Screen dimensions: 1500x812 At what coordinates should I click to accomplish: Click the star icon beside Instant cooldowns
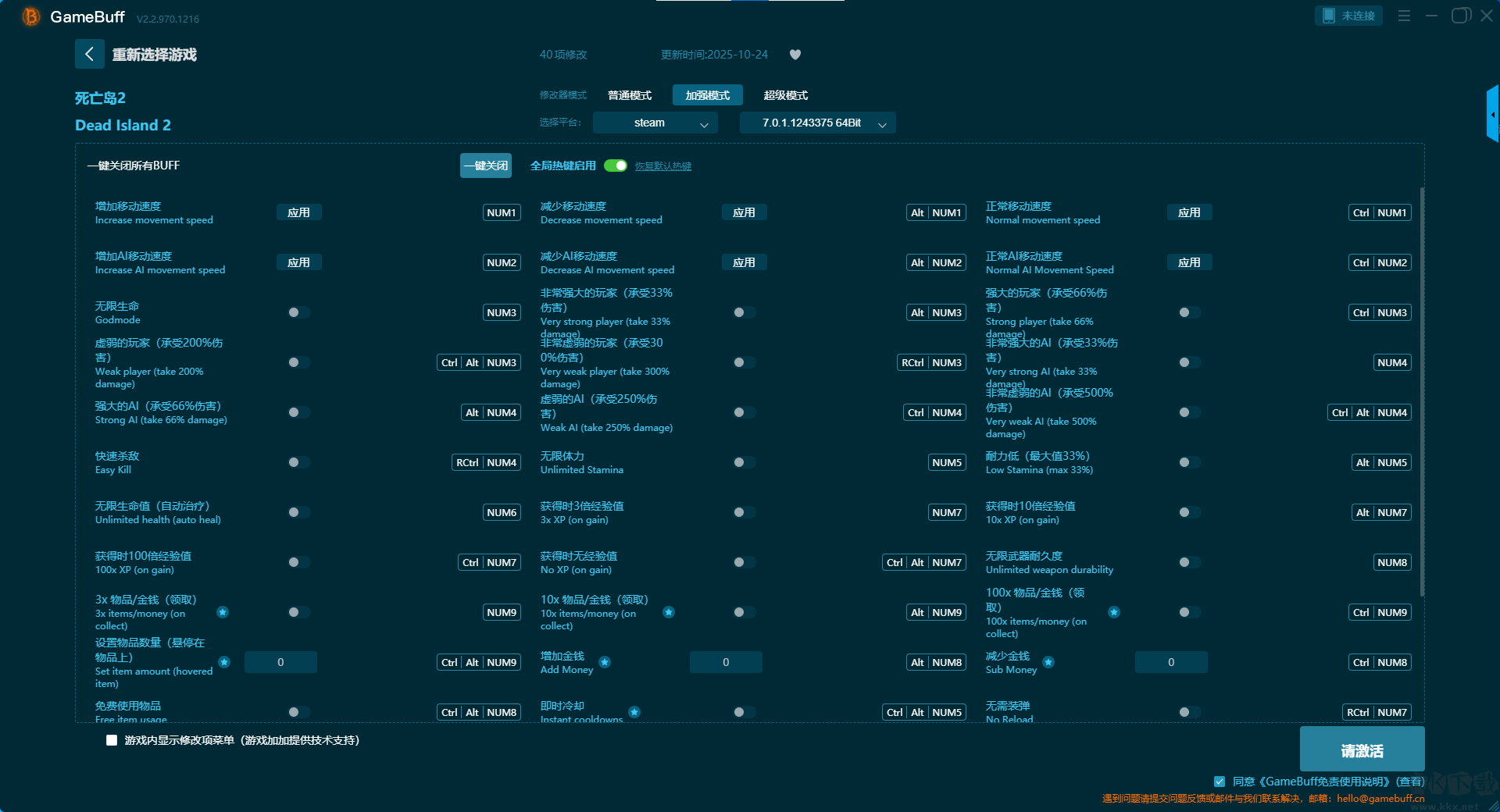point(634,712)
